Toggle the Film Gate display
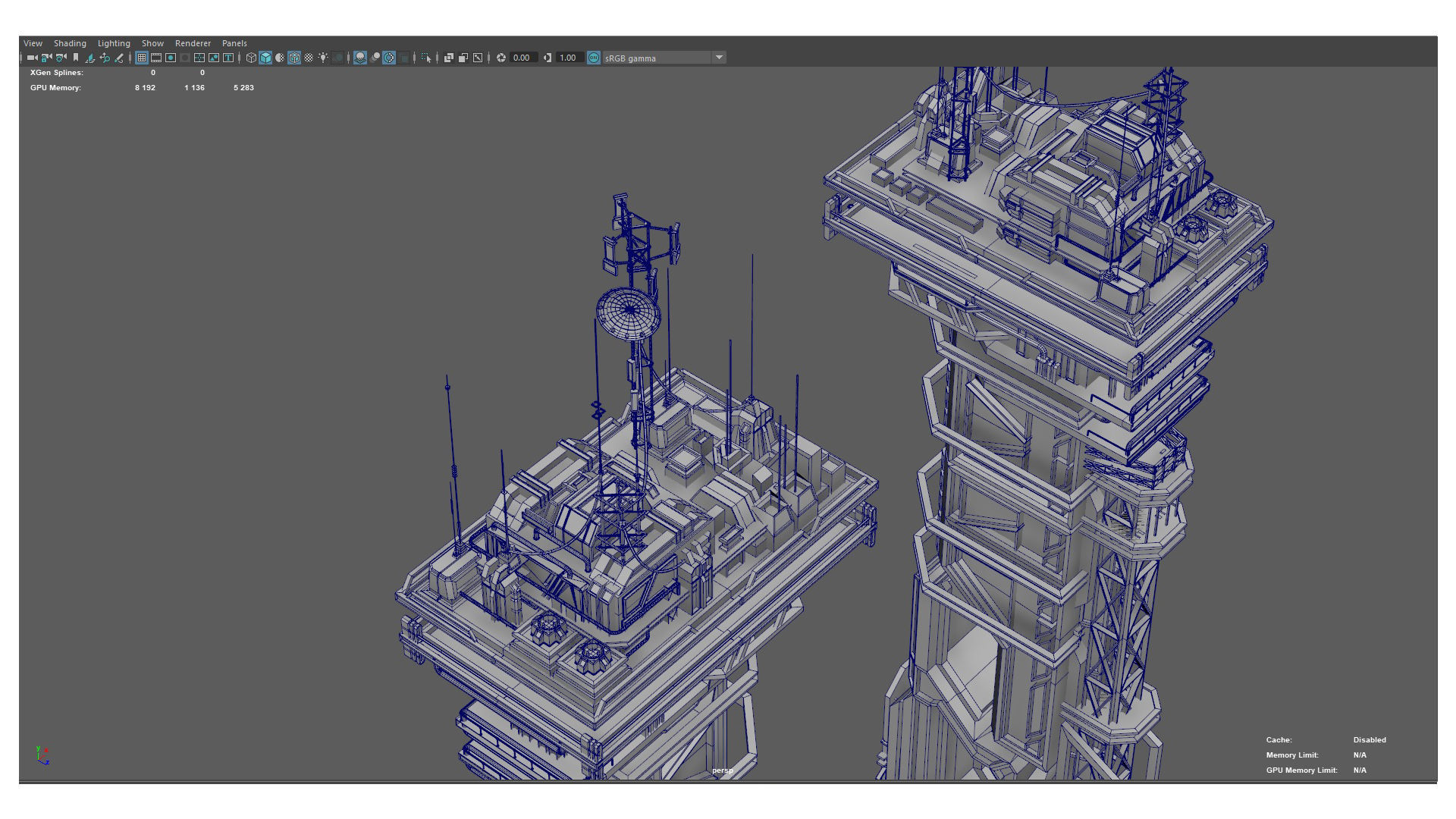Image resolution: width=1456 pixels, height=819 pixels. tap(156, 58)
